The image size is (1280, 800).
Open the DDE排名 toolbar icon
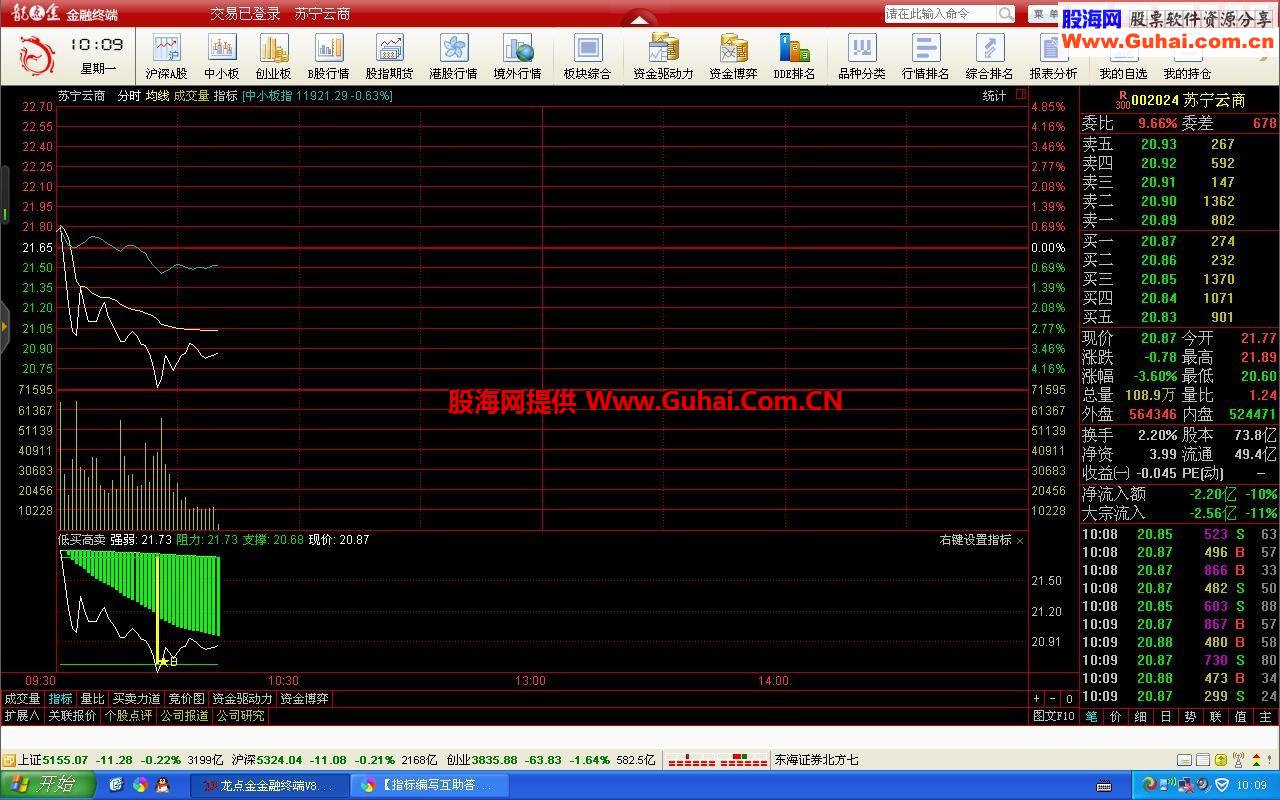click(794, 57)
